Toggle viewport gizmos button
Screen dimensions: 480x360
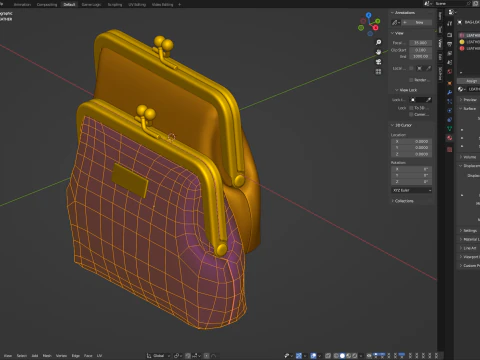point(299,356)
